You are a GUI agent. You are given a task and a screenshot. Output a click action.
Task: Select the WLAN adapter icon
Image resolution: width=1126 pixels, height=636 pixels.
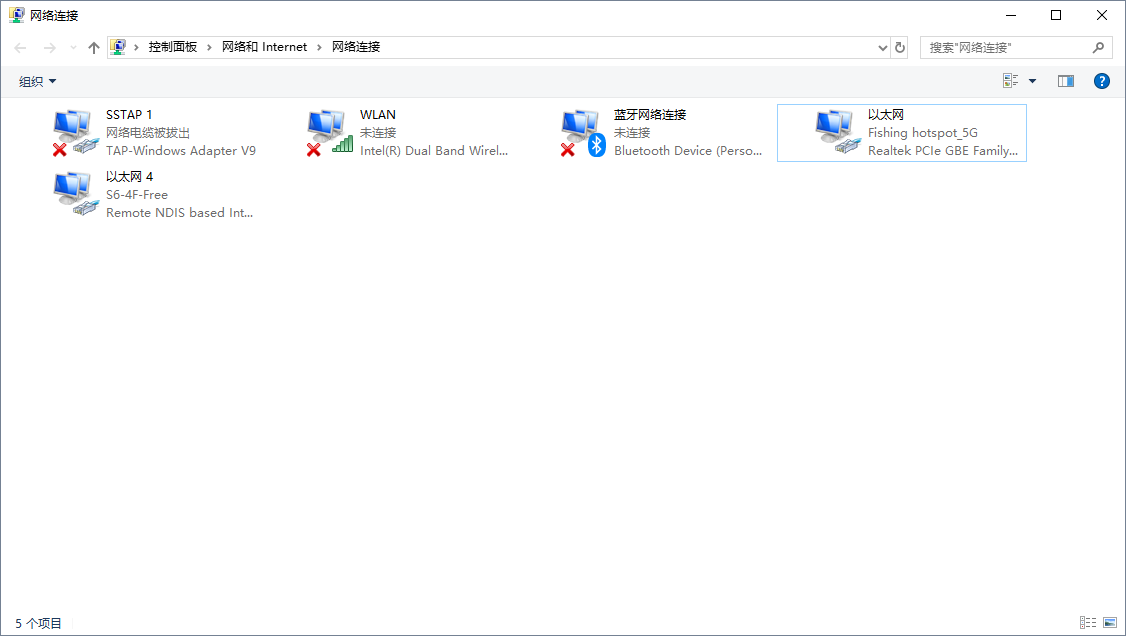[x=330, y=133]
